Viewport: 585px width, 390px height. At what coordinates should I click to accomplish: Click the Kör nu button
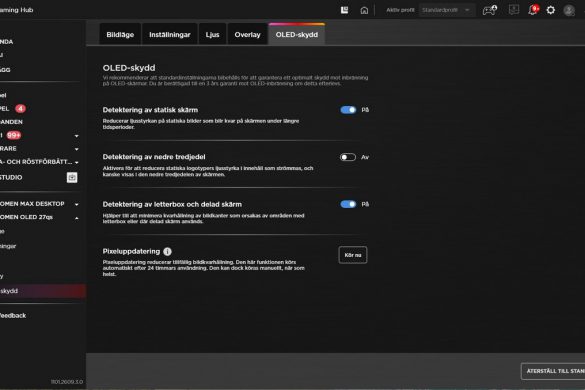pyautogui.click(x=353, y=255)
